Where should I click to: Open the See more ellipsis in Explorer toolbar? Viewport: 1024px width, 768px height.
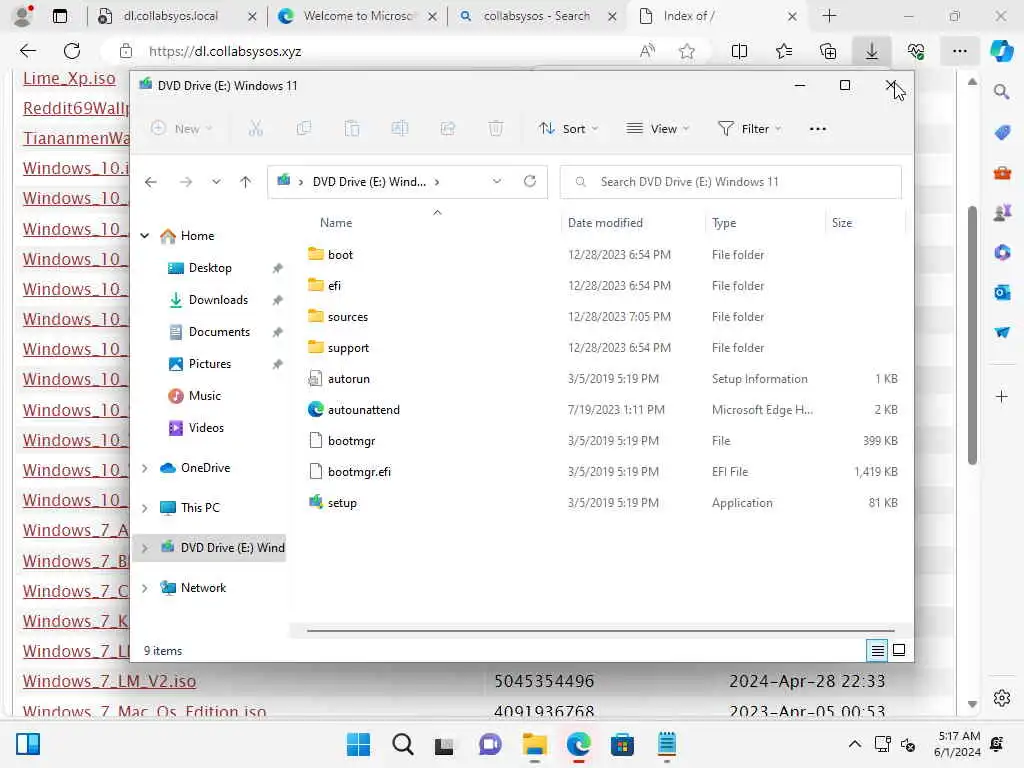(818, 129)
